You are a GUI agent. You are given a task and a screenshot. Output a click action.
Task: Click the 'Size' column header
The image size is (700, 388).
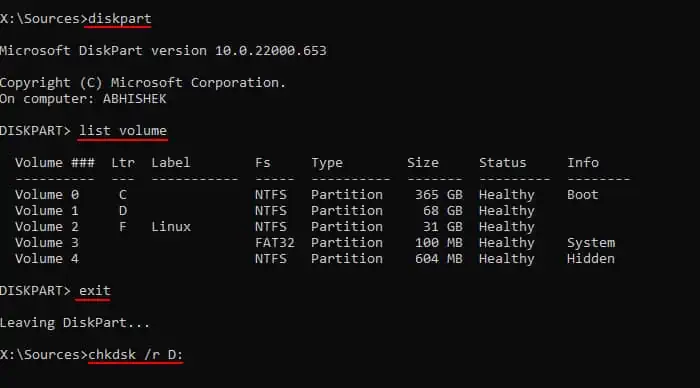click(x=422, y=163)
